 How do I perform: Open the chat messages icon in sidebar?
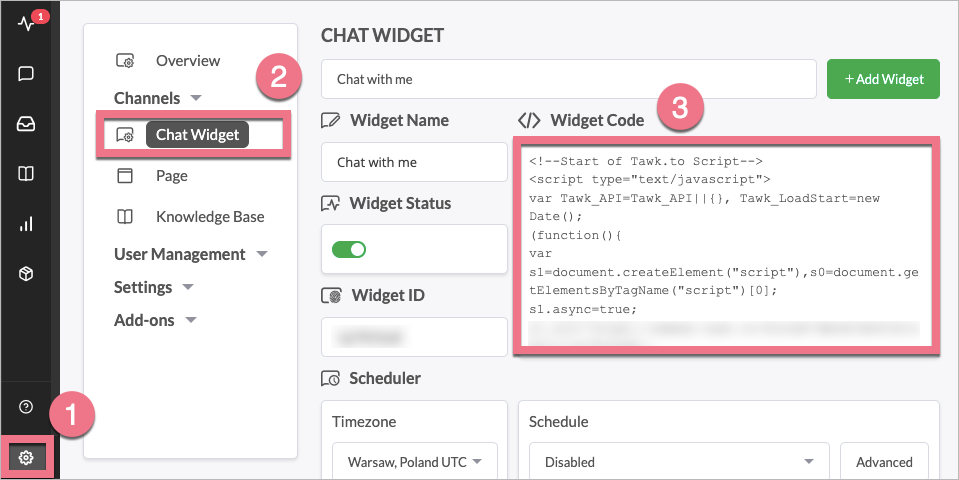tap(26, 73)
